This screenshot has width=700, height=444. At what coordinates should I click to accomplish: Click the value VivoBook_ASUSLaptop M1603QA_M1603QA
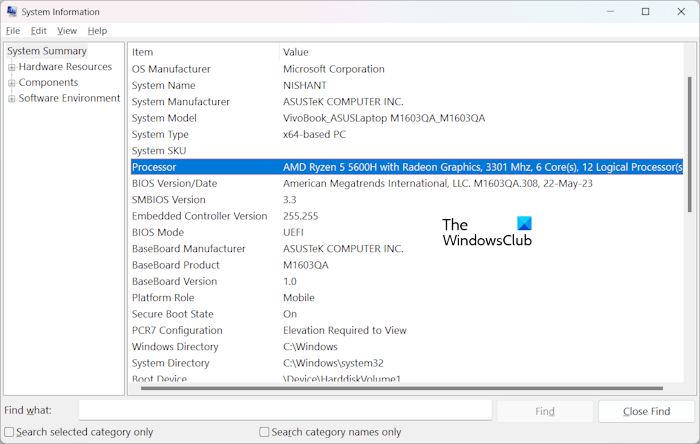[x=384, y=118]
